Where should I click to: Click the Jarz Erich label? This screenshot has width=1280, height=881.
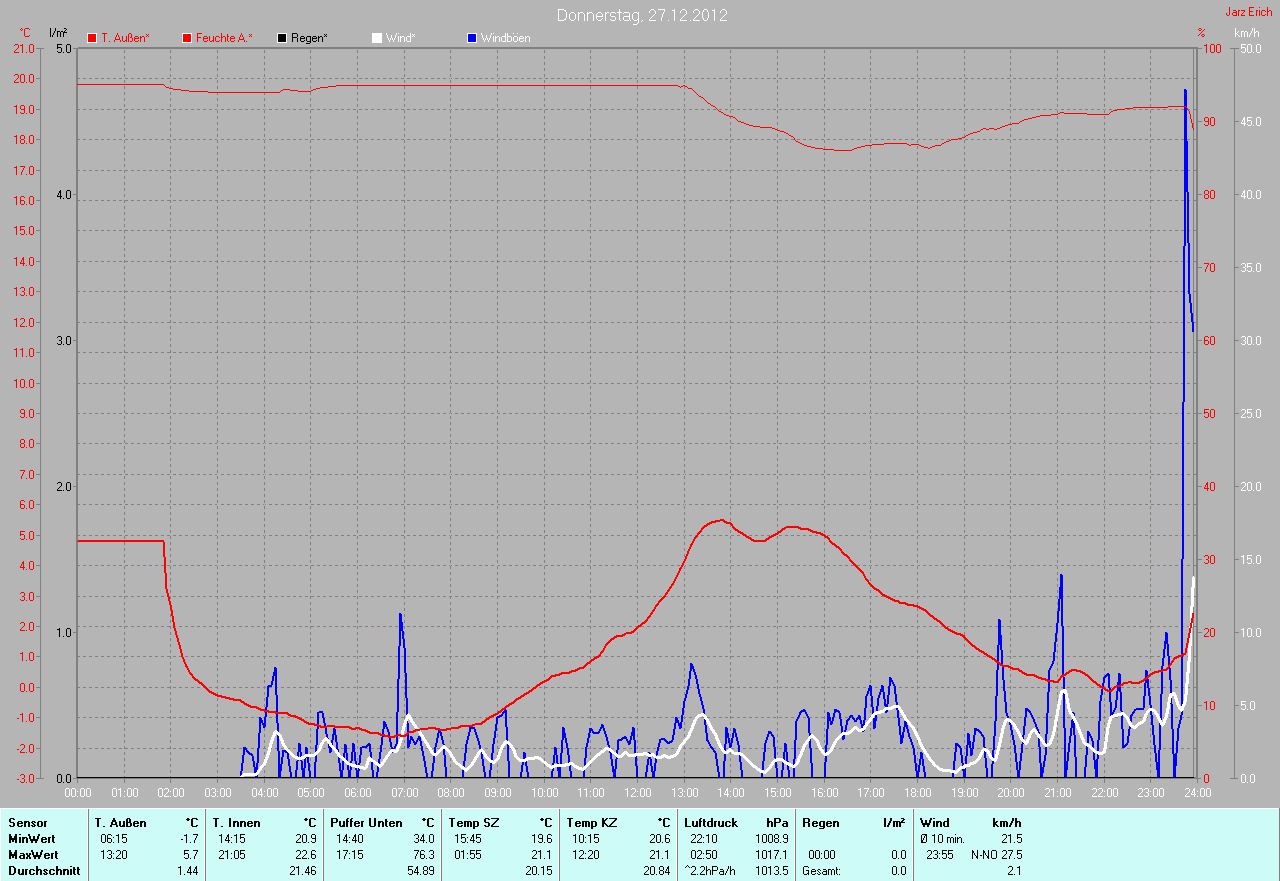coord(1249,12)
